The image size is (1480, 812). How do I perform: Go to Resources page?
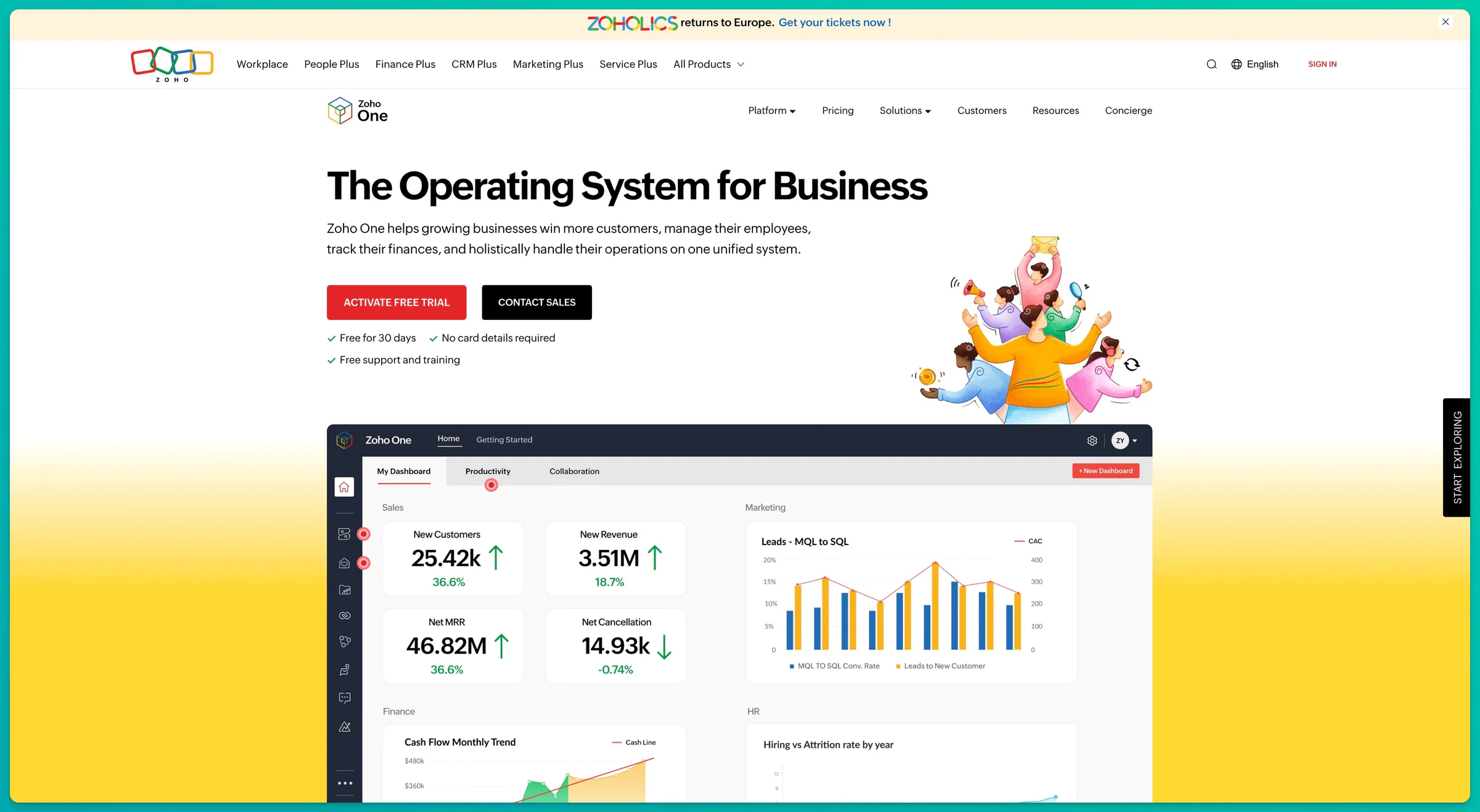[1056, 110]
